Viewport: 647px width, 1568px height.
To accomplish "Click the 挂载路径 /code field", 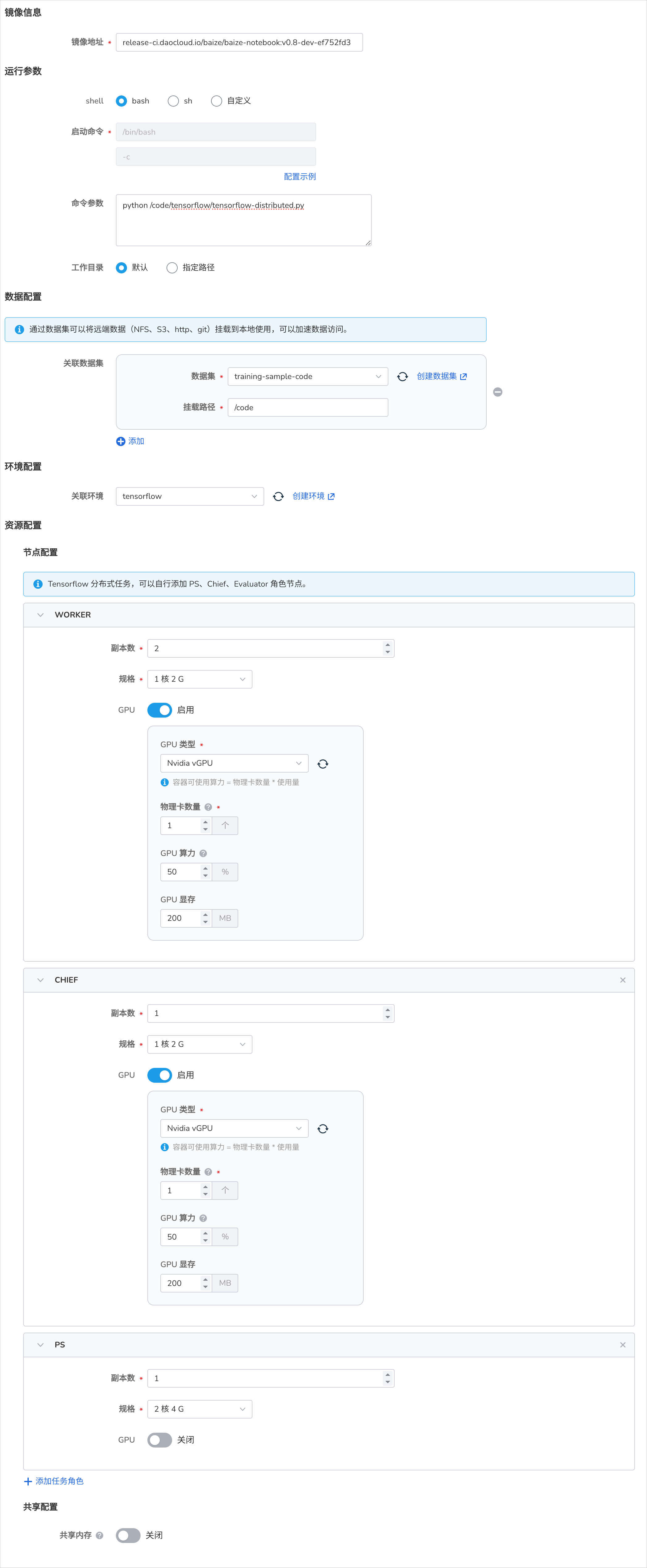I will click(x=308, y=408).
